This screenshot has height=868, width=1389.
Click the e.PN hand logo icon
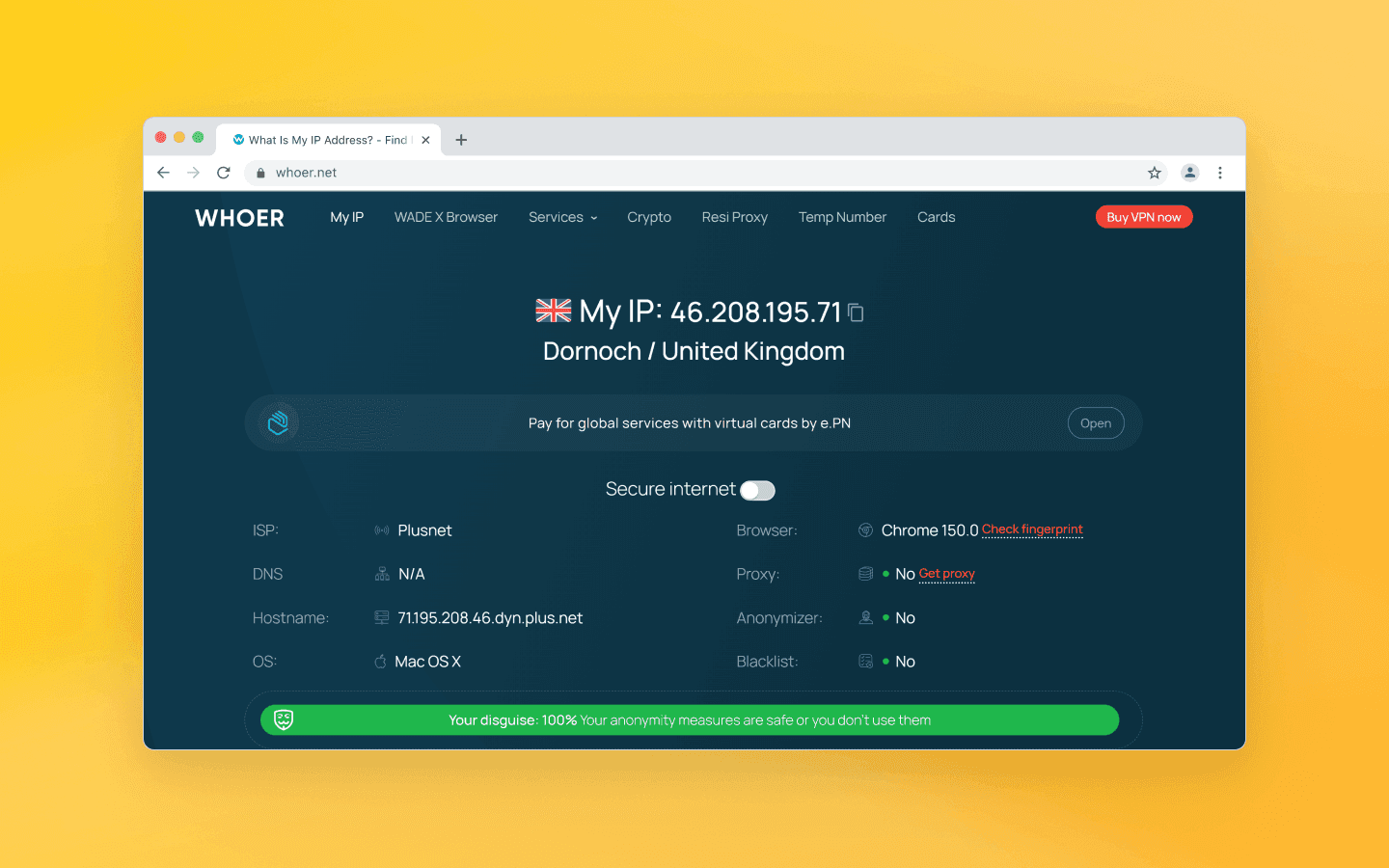(x=278, y=422)
